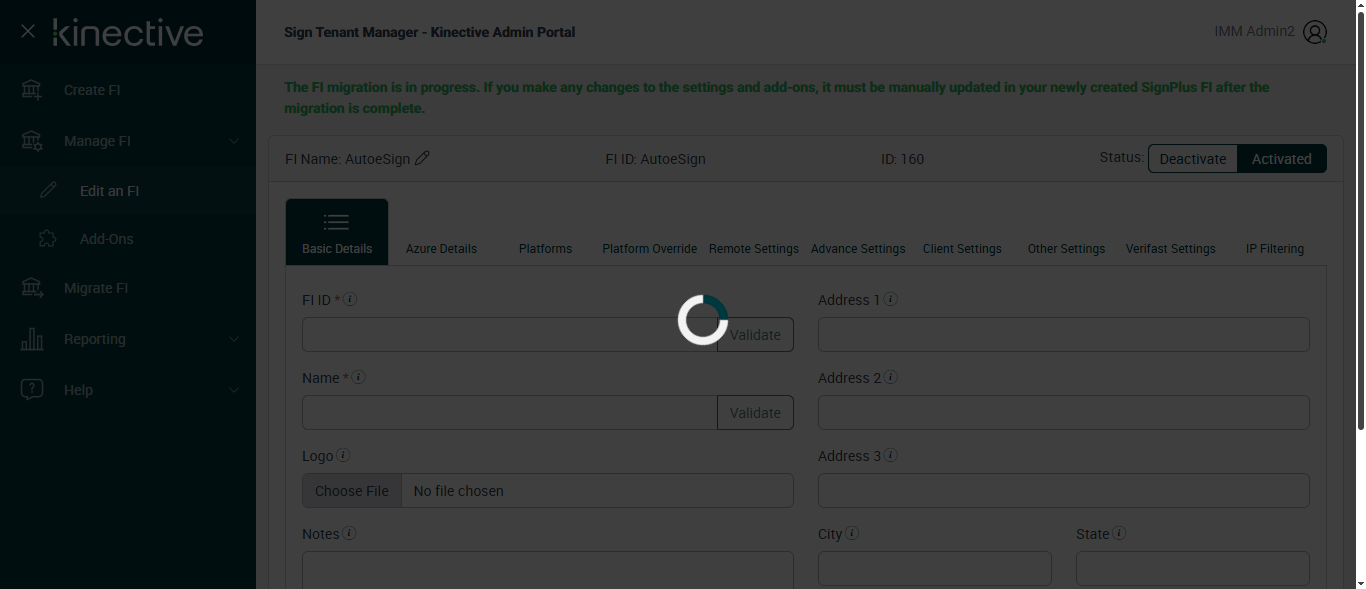This screenshot has width=1366, height=589.
Task: Click into the City input field
Action: [x=934, y=568]
